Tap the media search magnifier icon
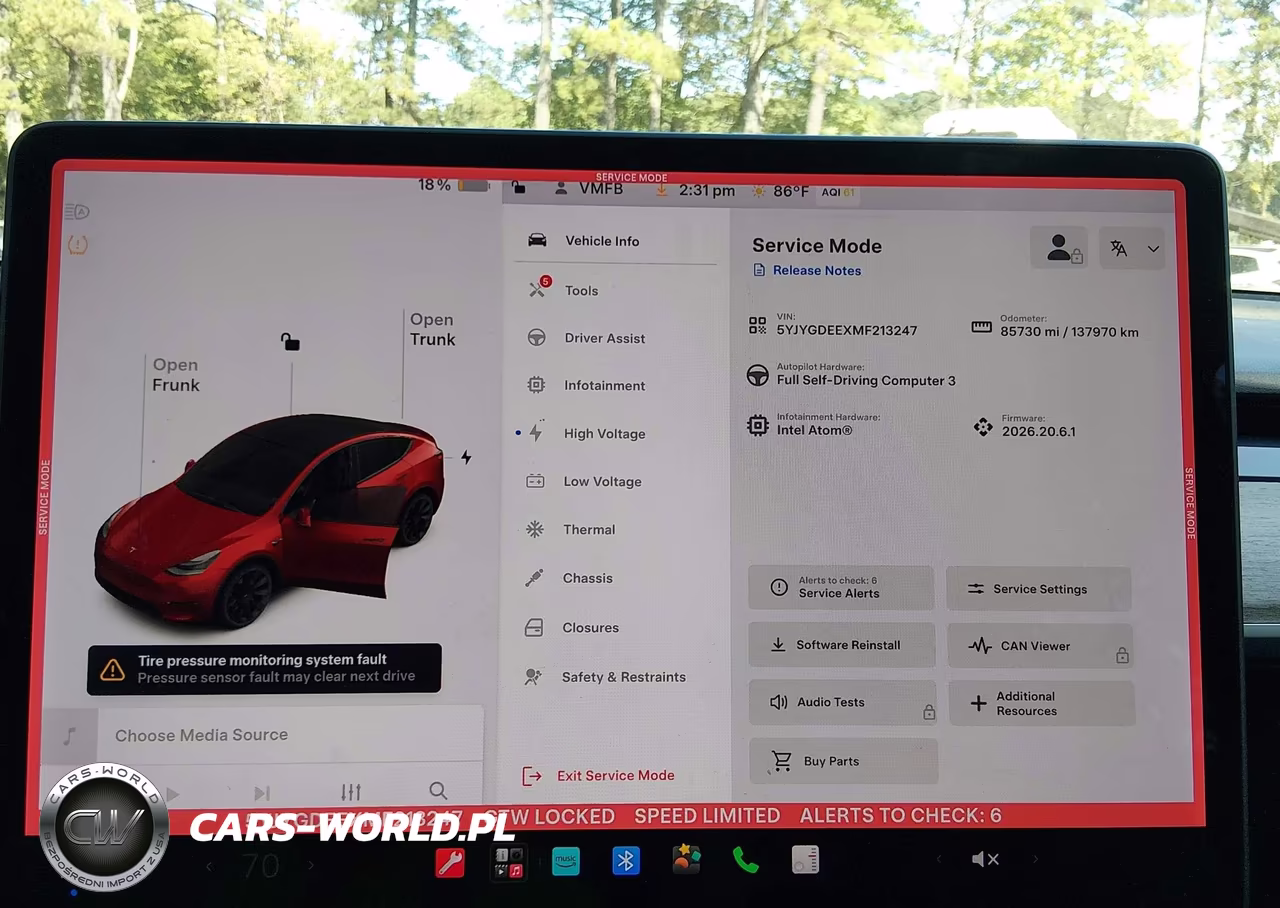The image size is (1280, 908). (438, 791)
